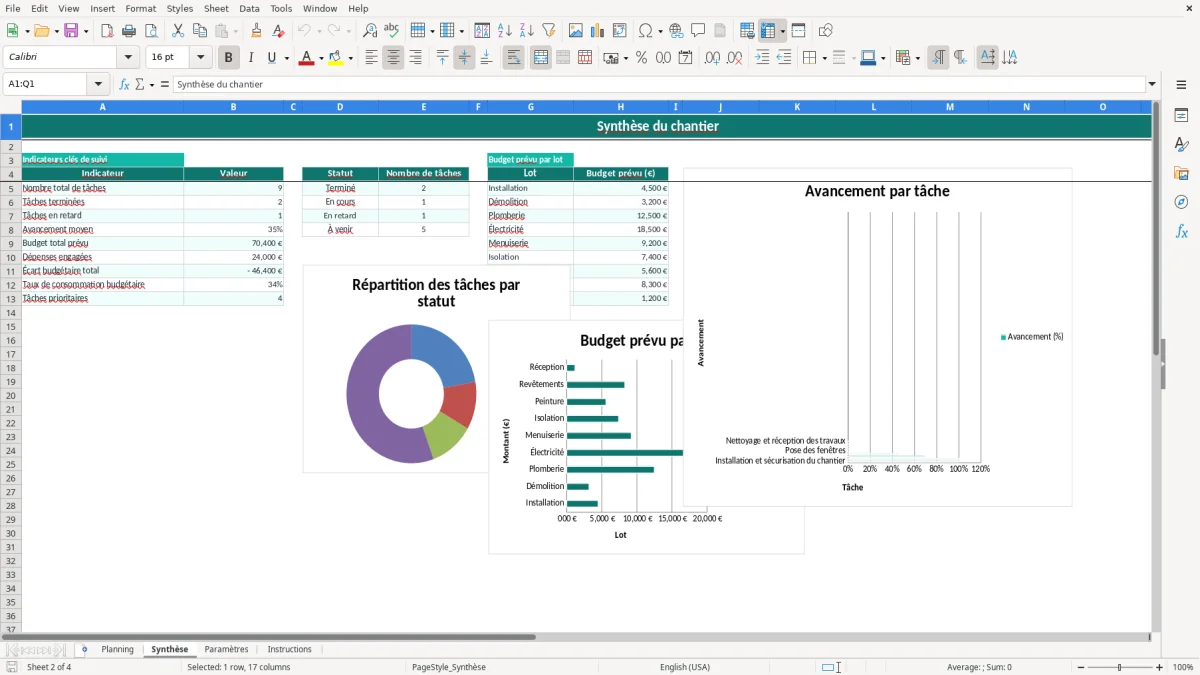Viewport: 1200px width, 675px height.
Task: Click the Define Print Area icon
Action: pyautogui.click(x=747, y=31)
